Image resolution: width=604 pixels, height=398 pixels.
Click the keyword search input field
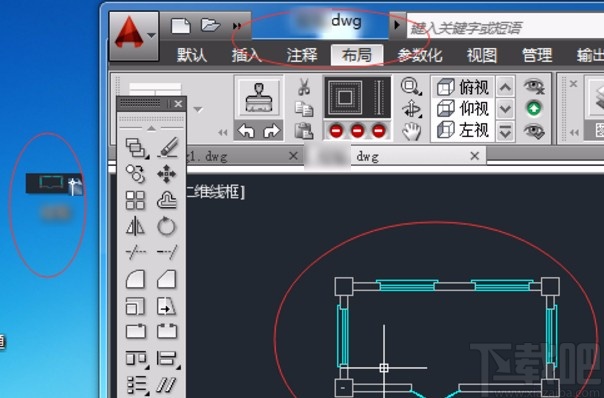(x=505, y=27)
